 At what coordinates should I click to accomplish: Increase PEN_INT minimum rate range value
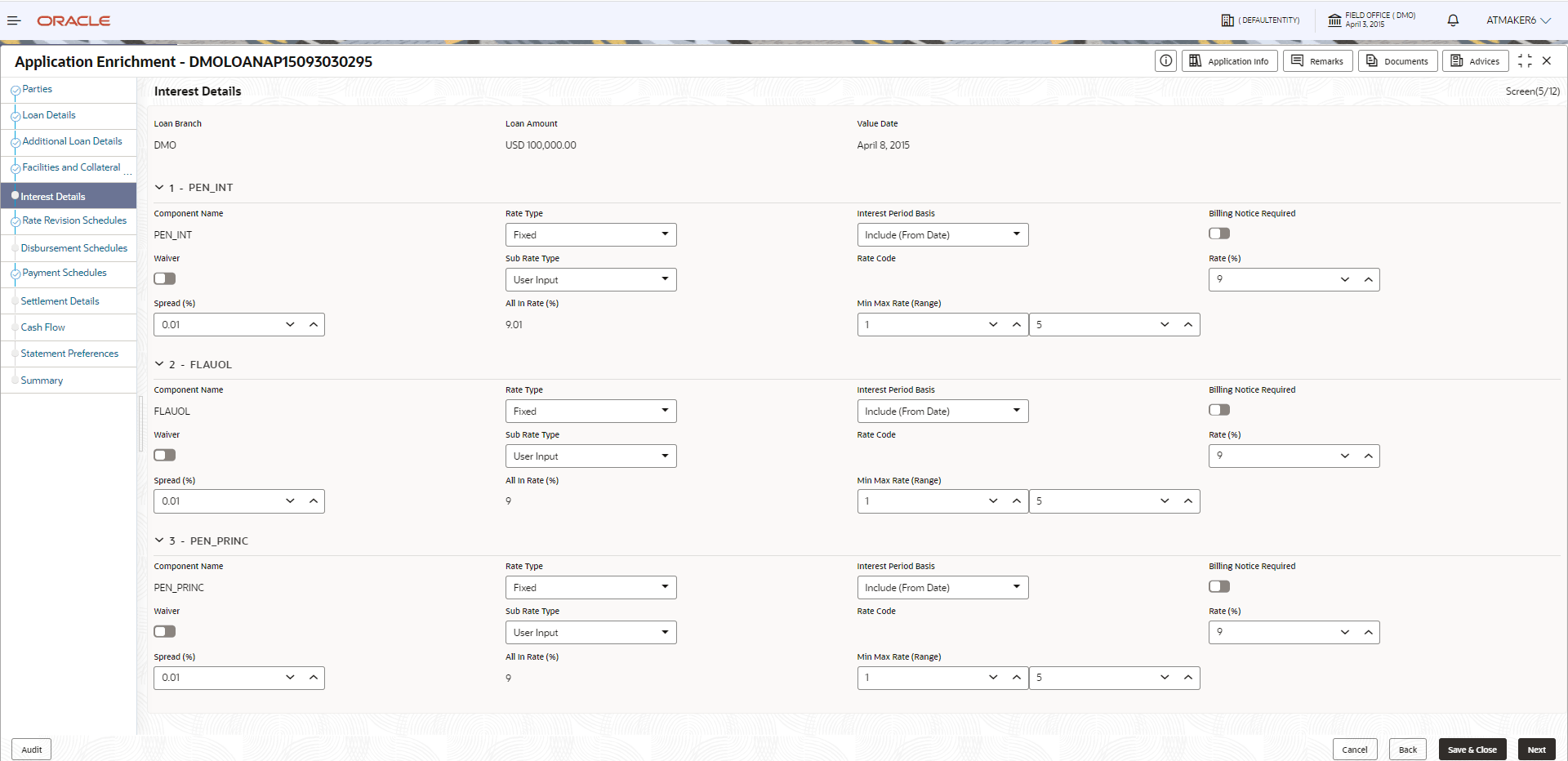pos(1016,324)
